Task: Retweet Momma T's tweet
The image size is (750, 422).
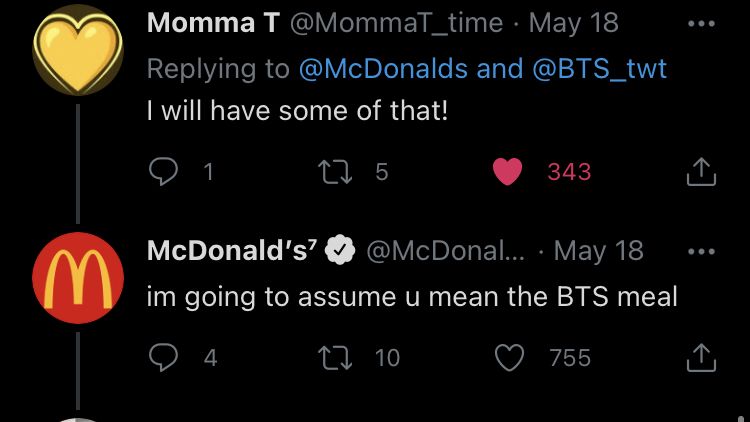Action: click(x=335, y=172)
